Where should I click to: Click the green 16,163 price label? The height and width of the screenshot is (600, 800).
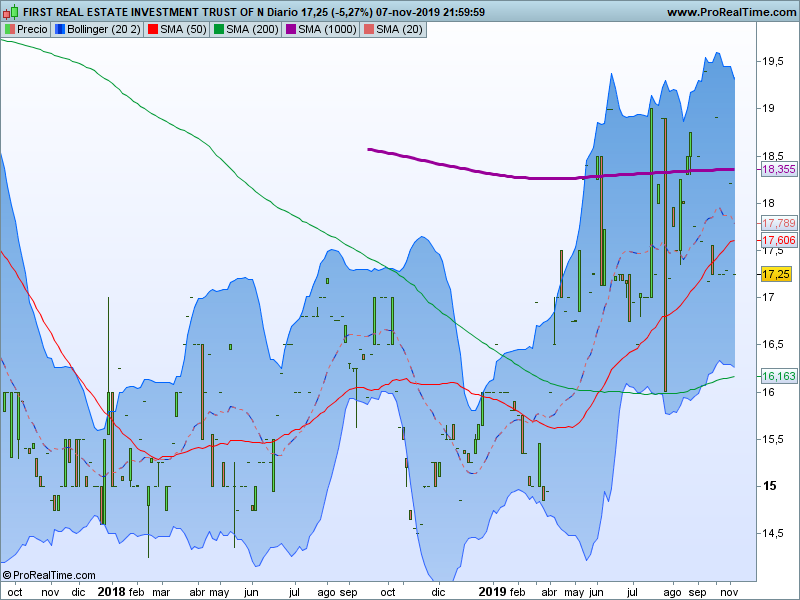(779, 376)
